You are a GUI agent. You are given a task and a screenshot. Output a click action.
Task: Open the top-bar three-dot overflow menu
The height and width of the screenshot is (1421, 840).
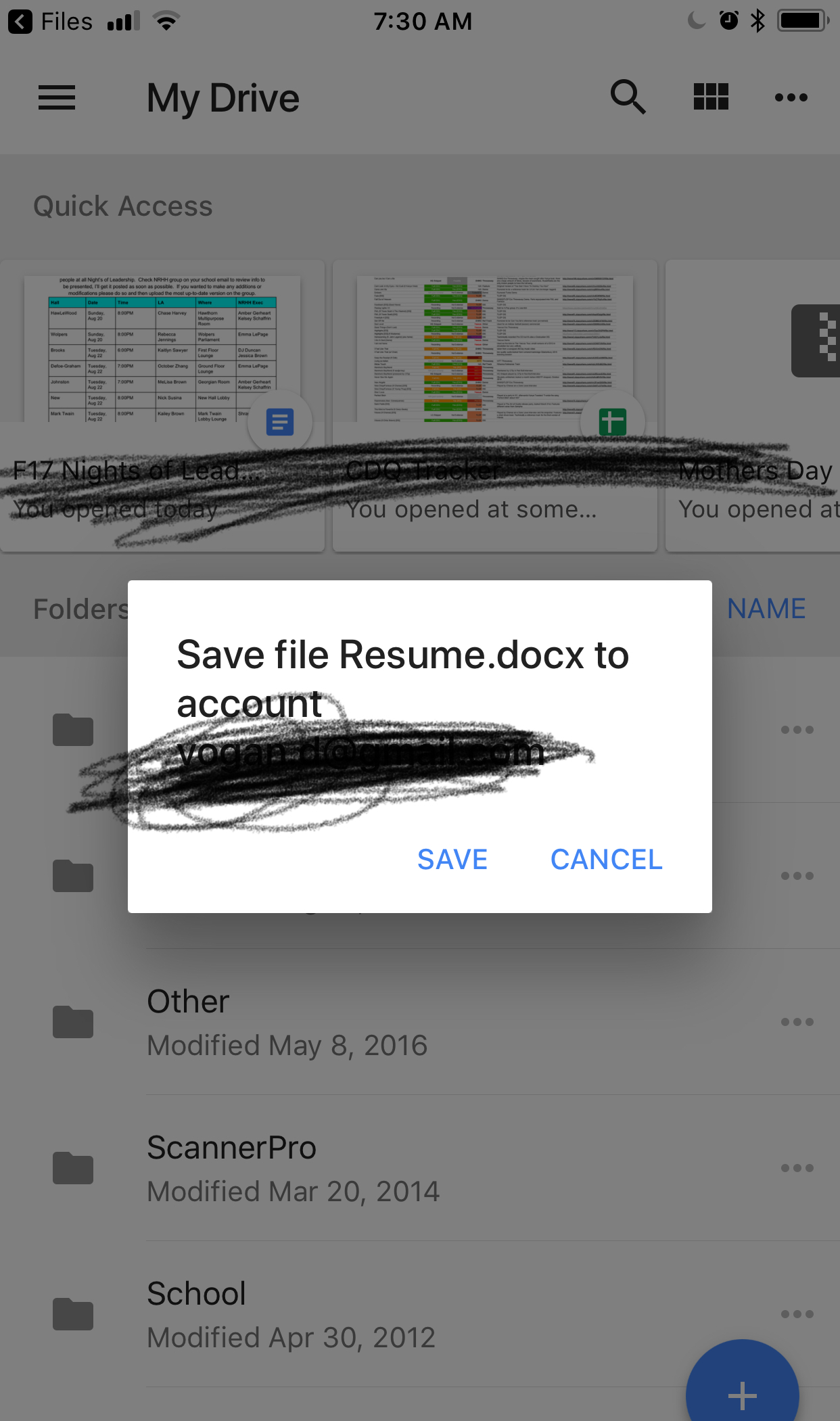pyautogui.click(x=791, y=97)
